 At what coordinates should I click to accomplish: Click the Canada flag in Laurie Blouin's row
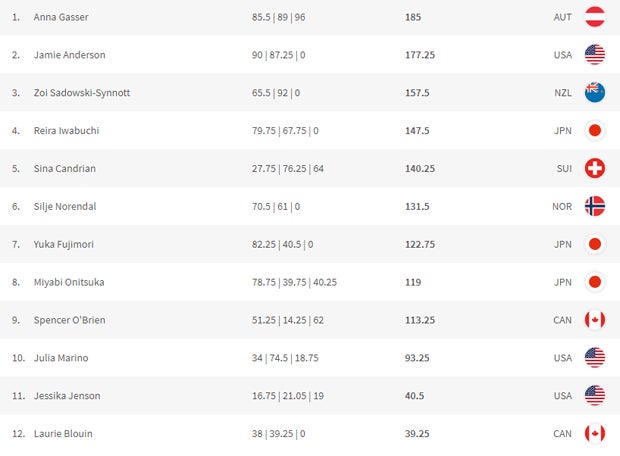tap(595, 434)
